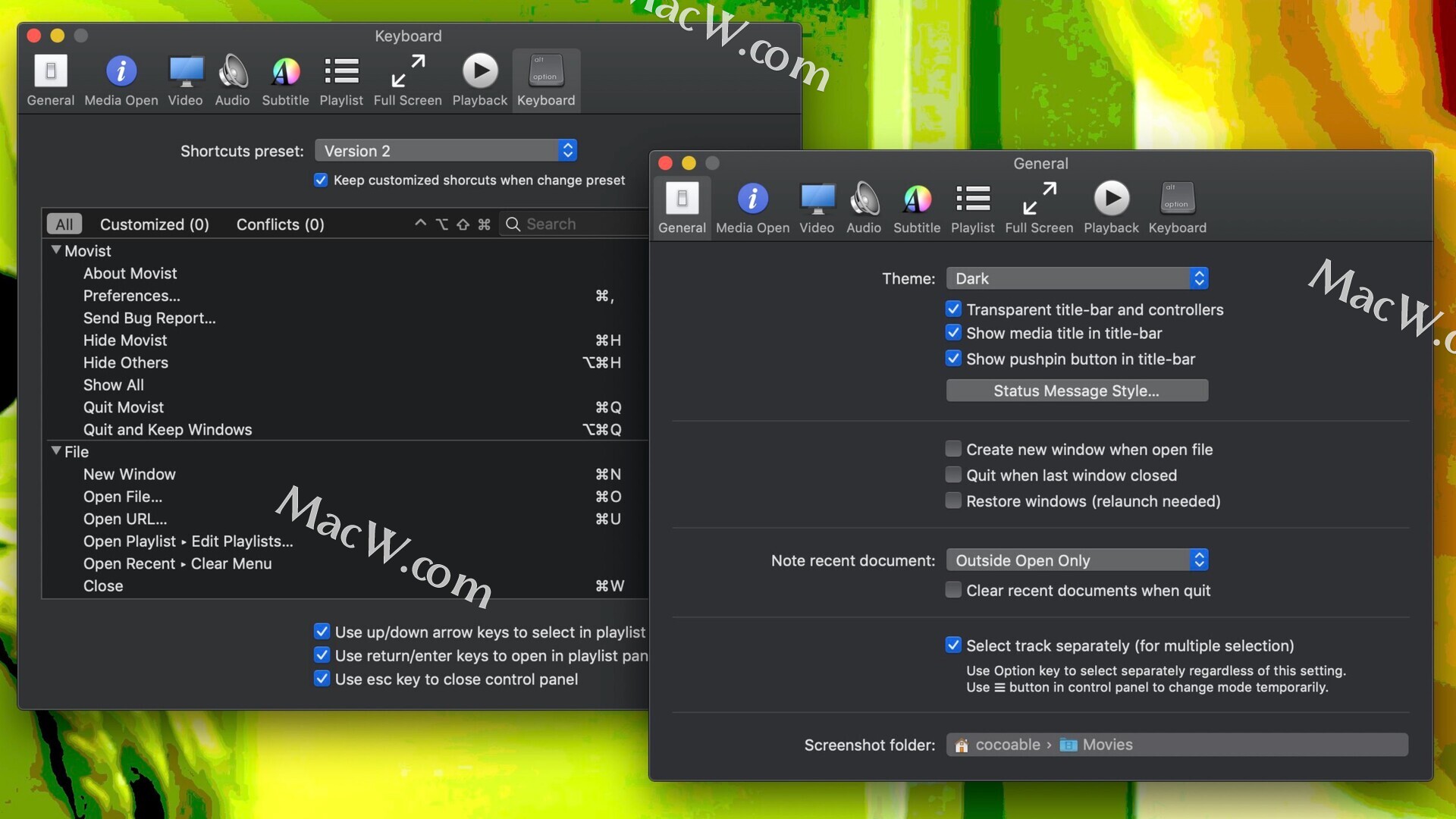Toggle Use up/down arrow keys in playlist
This screenshot has height=819, width=1456.
(322, 632)
